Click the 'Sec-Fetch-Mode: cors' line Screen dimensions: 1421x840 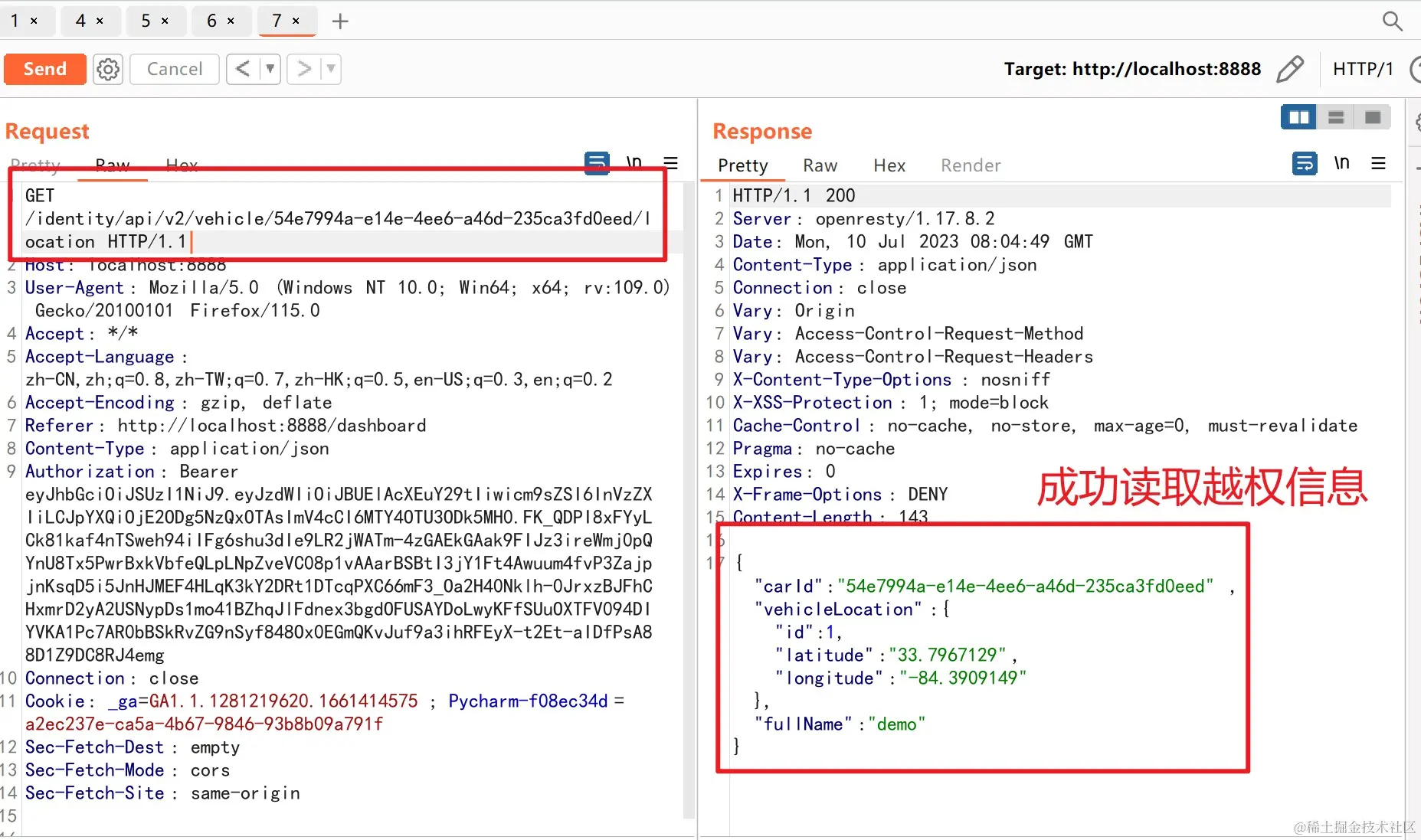click(127, 770)
